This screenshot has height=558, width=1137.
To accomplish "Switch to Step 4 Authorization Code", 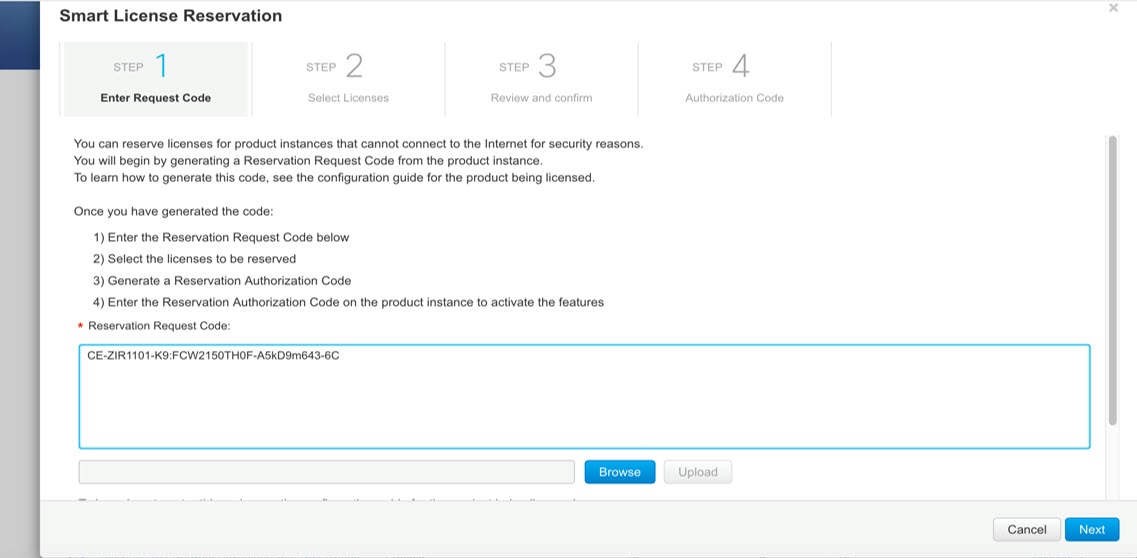I will (x=734, y=79).
